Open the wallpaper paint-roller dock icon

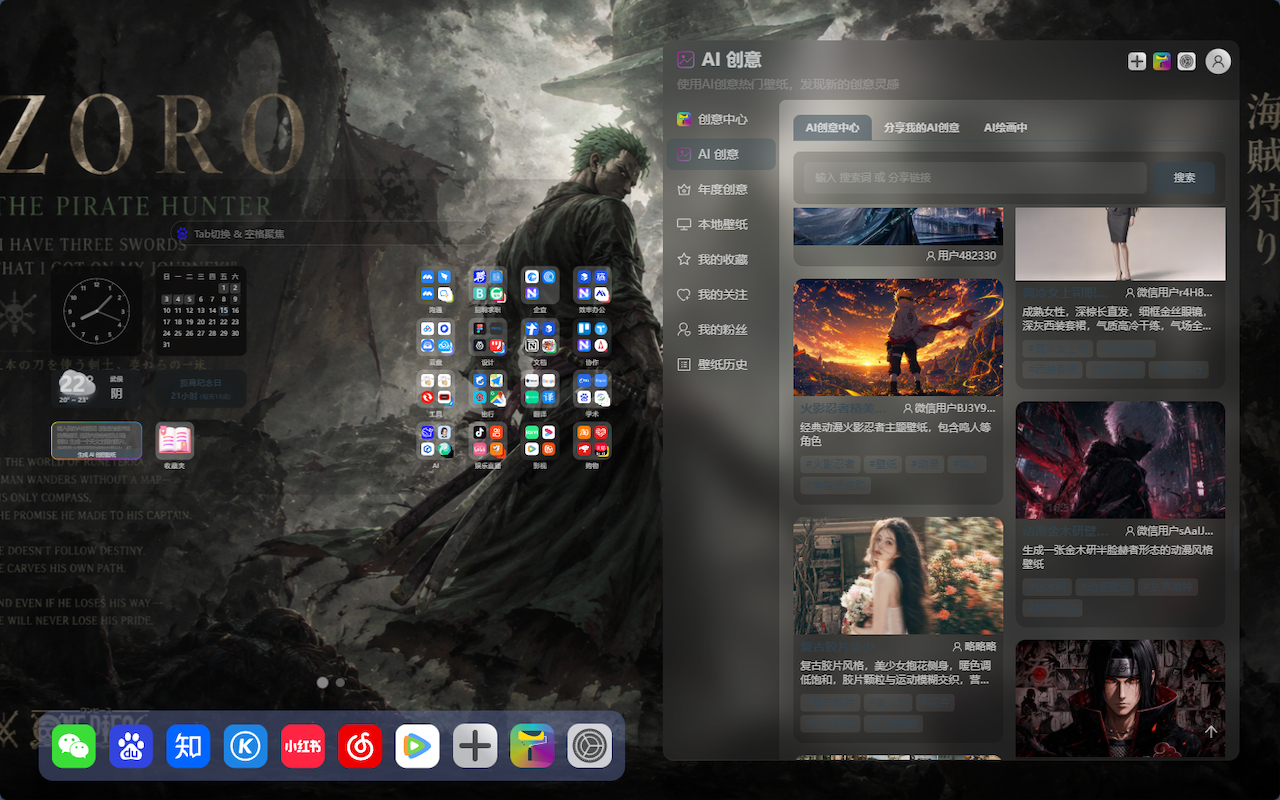coord(532,746)
